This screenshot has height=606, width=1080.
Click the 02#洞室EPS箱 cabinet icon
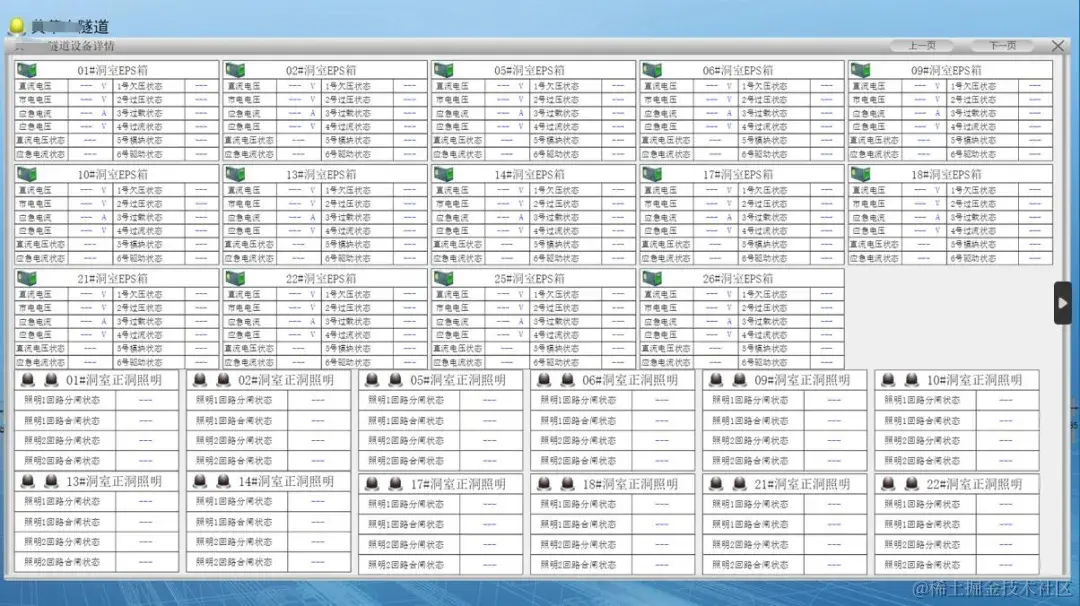236,70
